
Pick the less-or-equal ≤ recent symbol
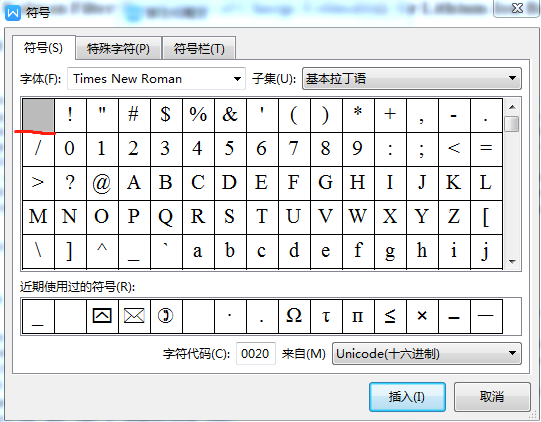tap(390, 316)
